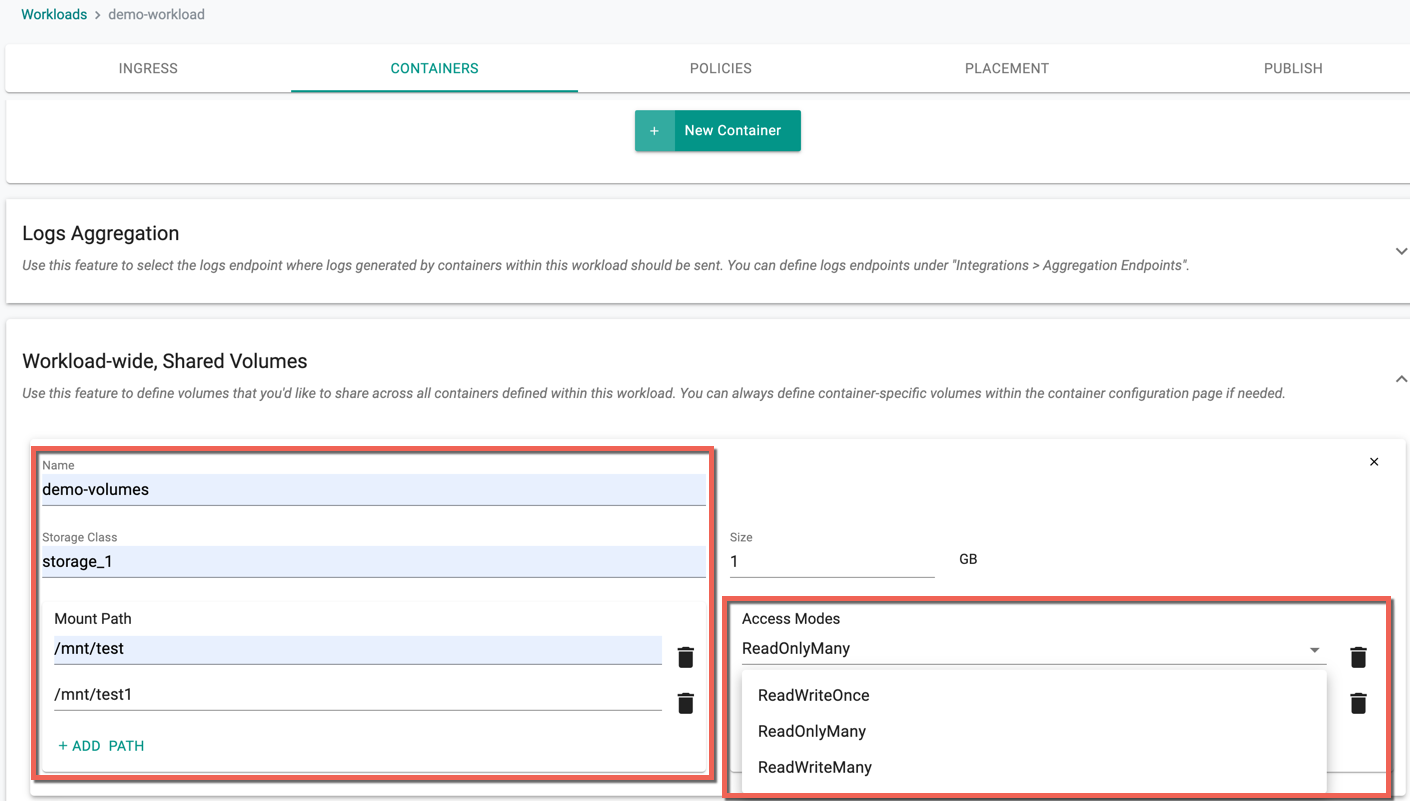Switch to the PUBLISH tab
This screenshot has height=801, width=1410.
tap(1293, 68)
